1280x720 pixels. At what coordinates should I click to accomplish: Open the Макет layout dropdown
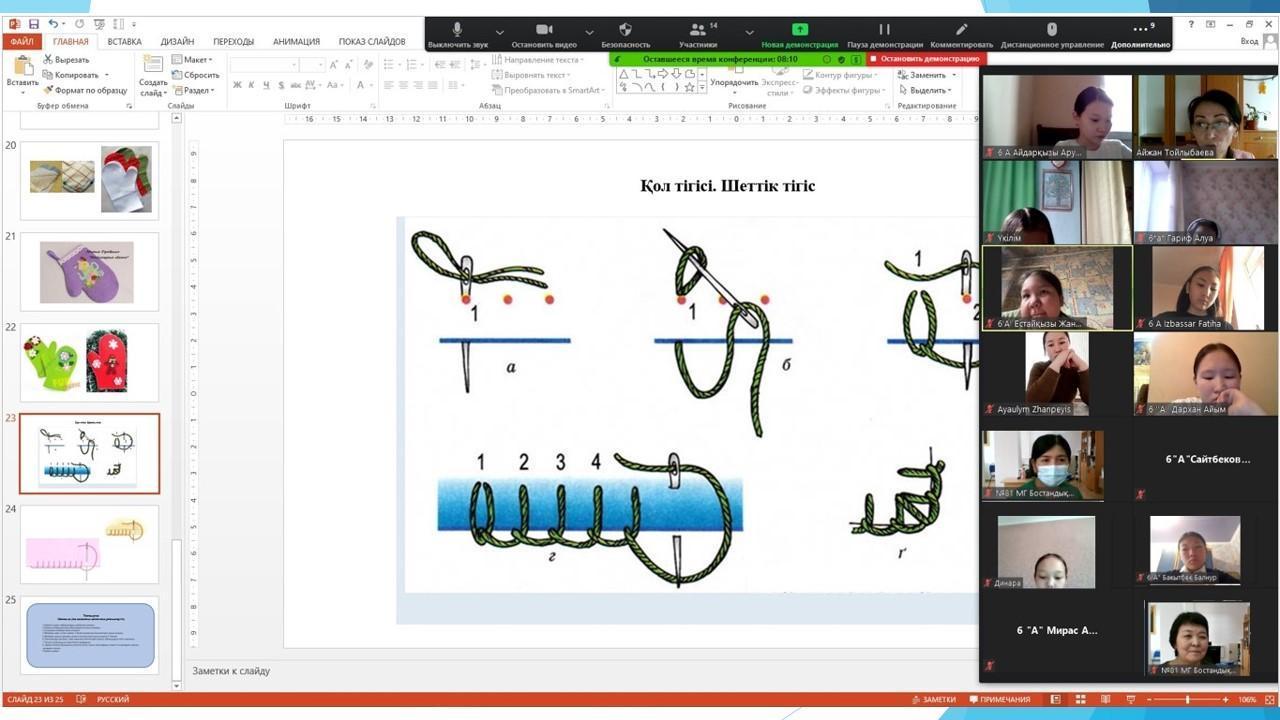pyautogui.click(x=194, y=60)
